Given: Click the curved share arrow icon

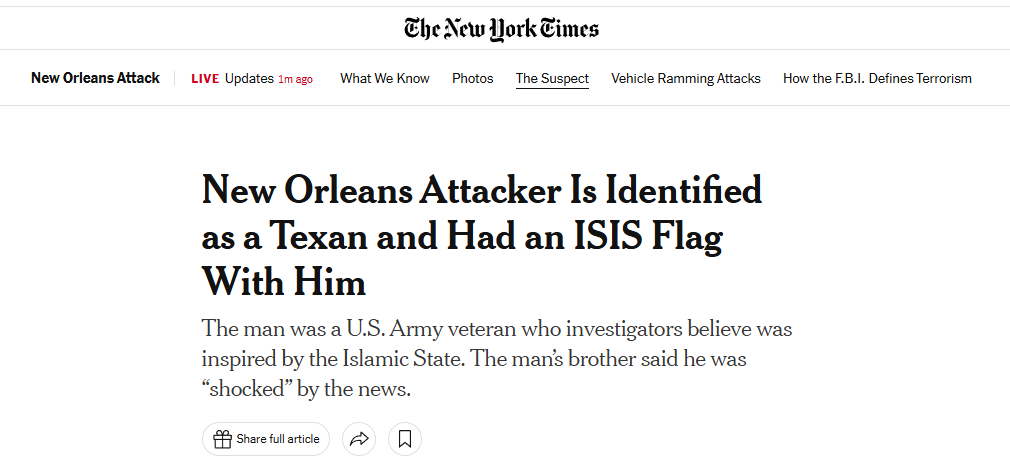Looking at the screenshot, I should click(x=358, y=439).
